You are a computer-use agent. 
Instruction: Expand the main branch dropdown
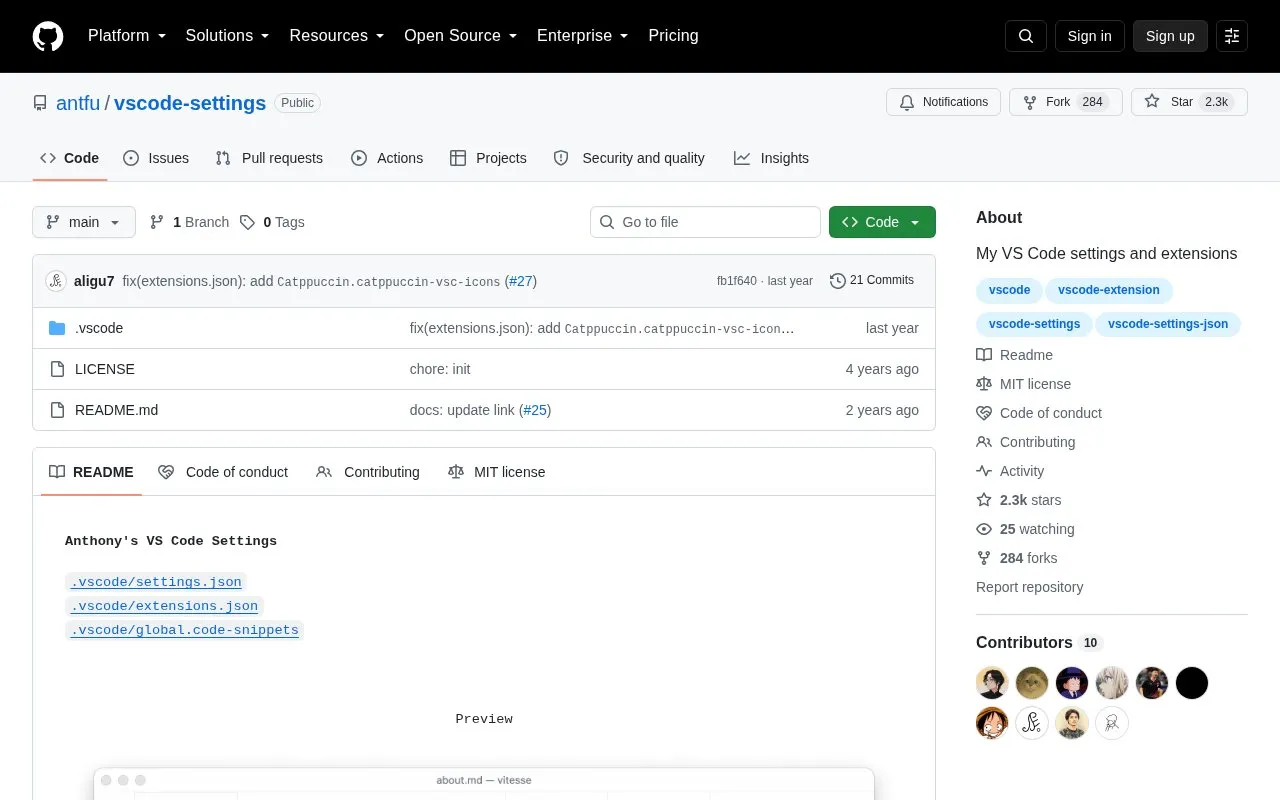pyautogui.click(x=84, y=222)
